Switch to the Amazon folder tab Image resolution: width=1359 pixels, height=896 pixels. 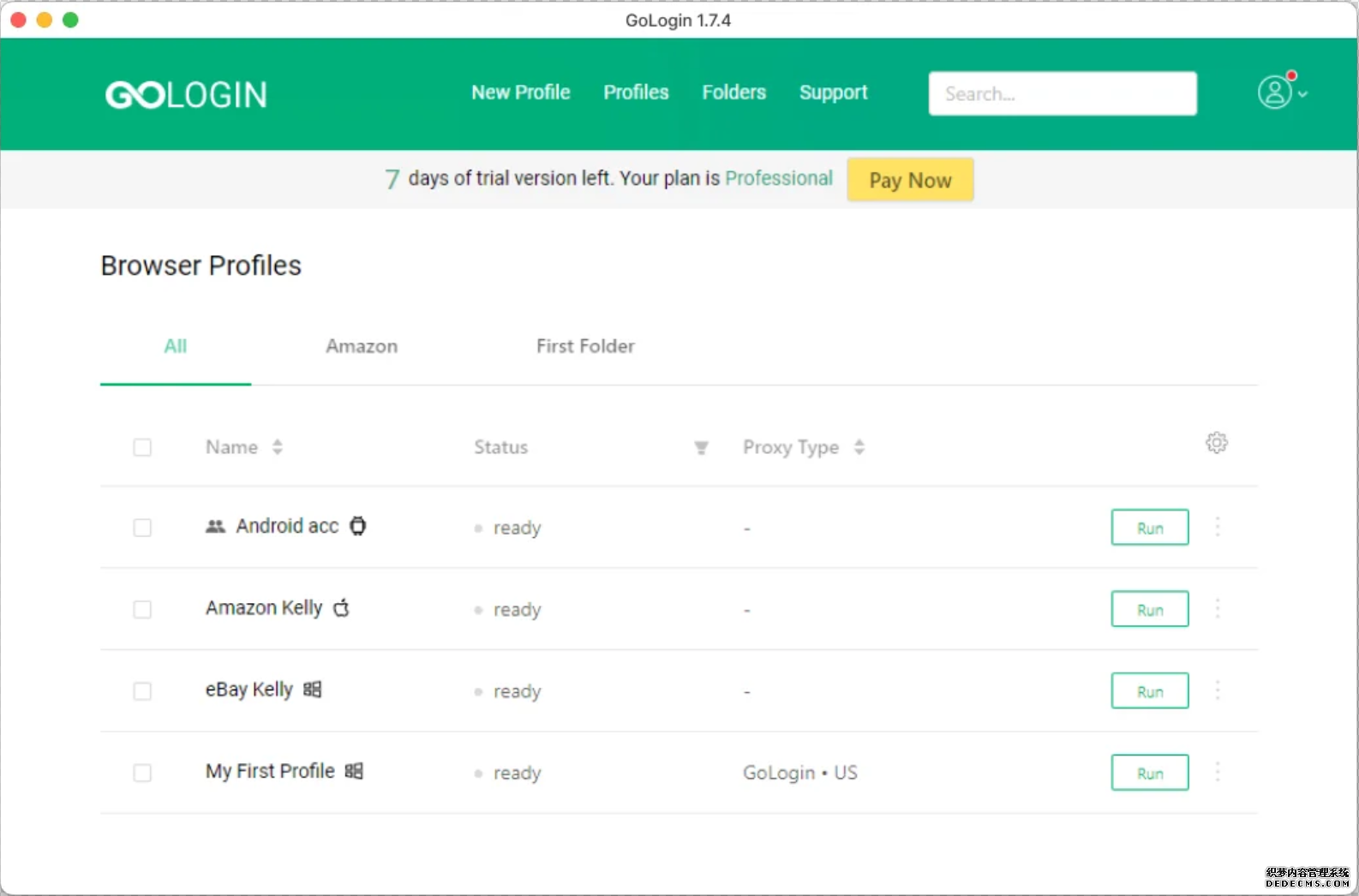(362, 346)
